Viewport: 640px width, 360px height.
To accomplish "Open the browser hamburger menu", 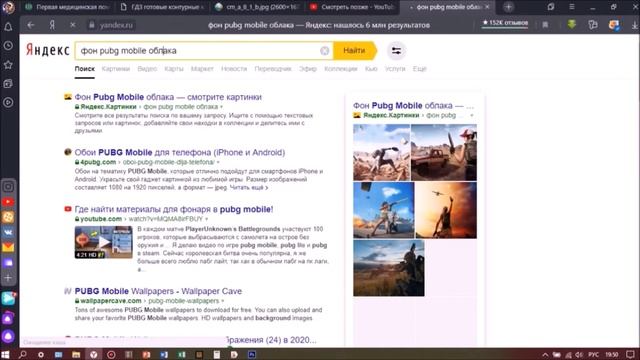I will pos(572,7).
